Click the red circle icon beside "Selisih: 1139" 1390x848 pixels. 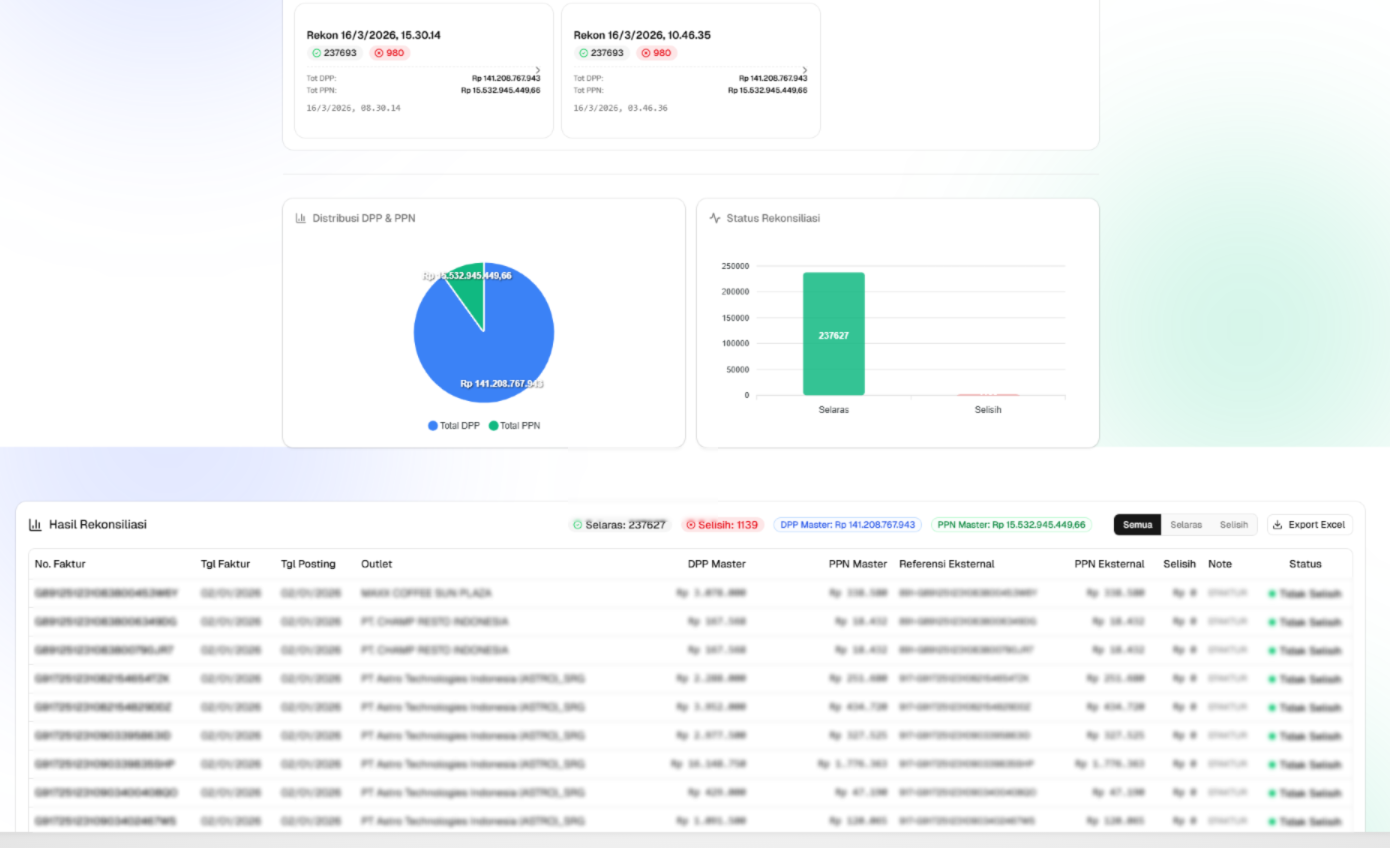pos(690,524)
